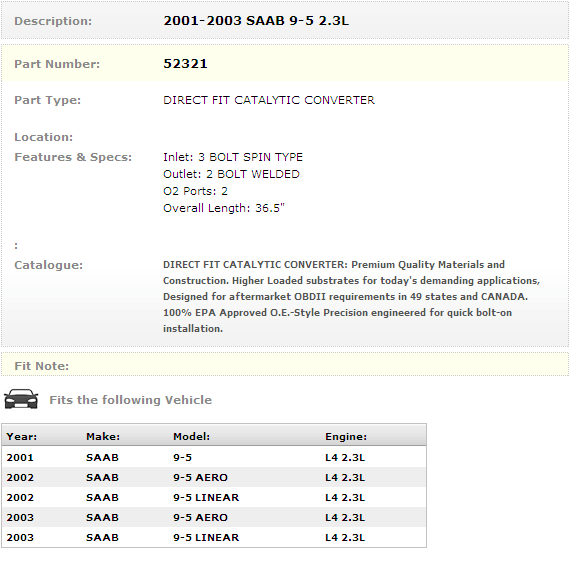The width and height of the screenshot is (570, 572).
Task: Select the 2001 SAAB 9-5 row
Action: click(x=214, y=457)
